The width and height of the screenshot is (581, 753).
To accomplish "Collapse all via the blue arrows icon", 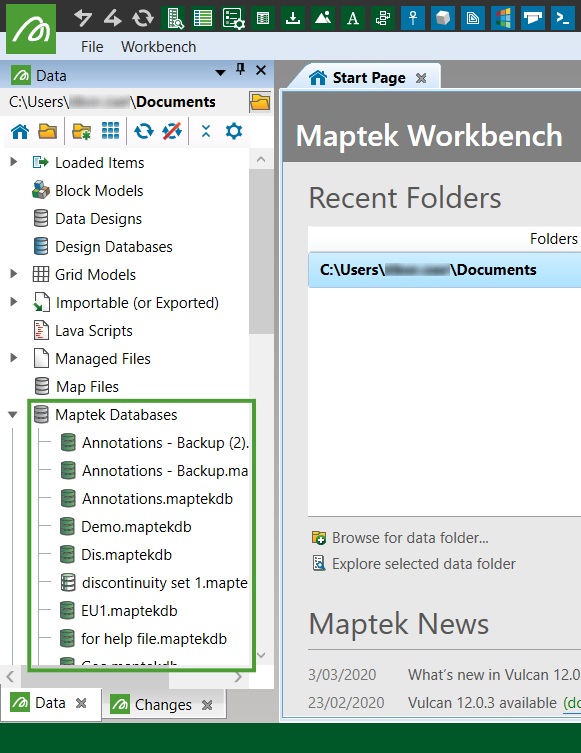I will 206,131.
